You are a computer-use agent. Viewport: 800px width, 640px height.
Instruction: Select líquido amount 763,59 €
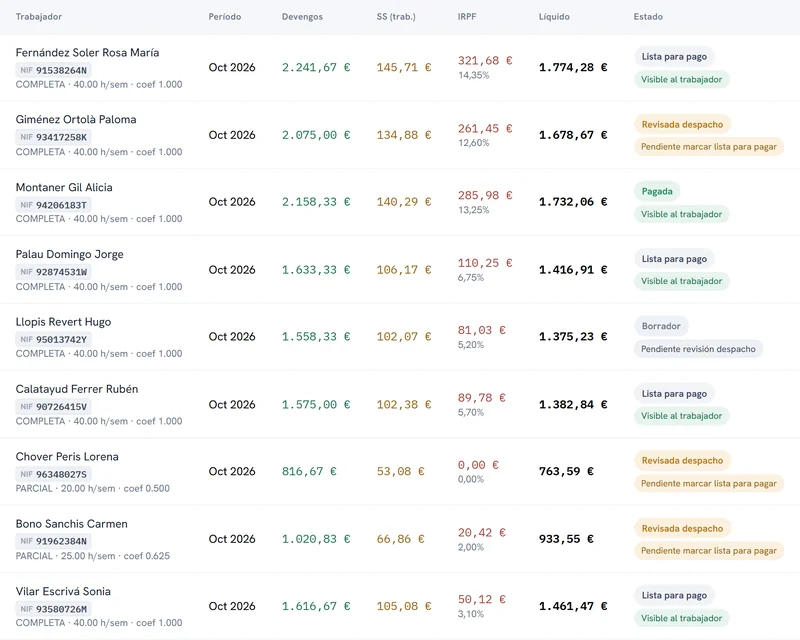coord(566,472)
